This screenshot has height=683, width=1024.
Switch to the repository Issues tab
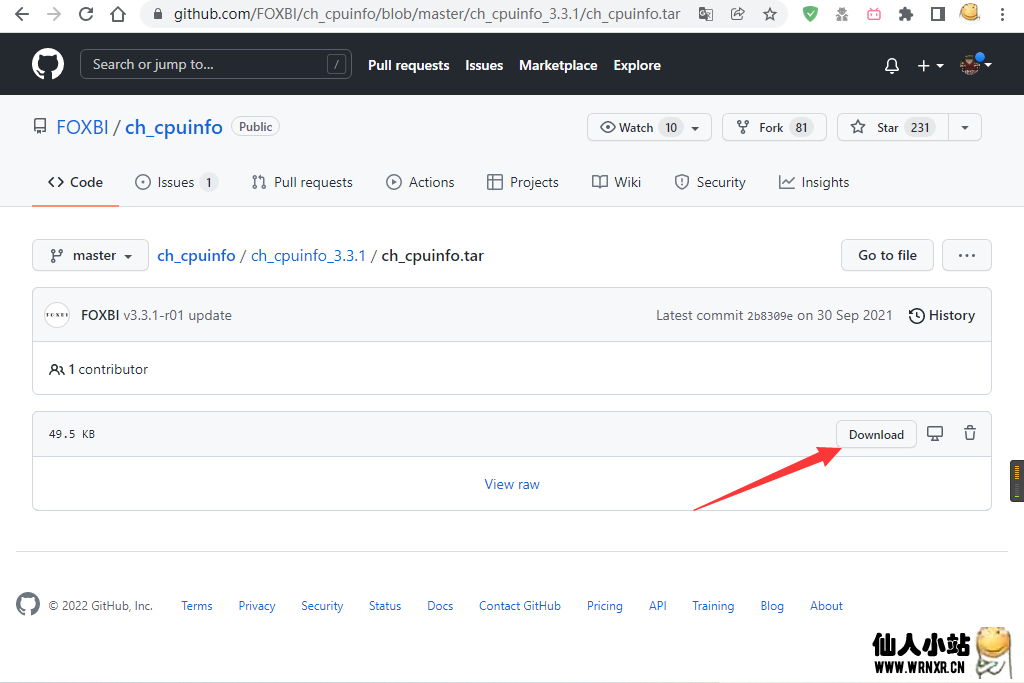tap(176, 182)
